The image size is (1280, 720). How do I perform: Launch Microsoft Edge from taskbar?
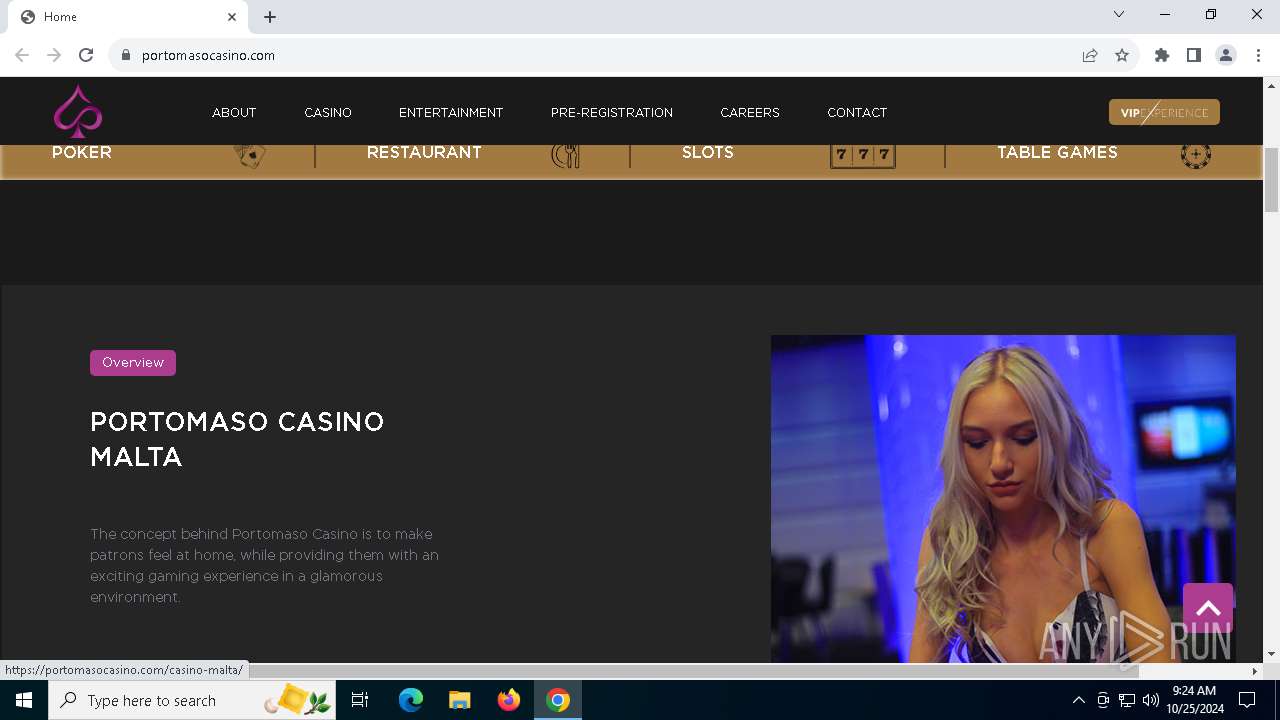411,700
